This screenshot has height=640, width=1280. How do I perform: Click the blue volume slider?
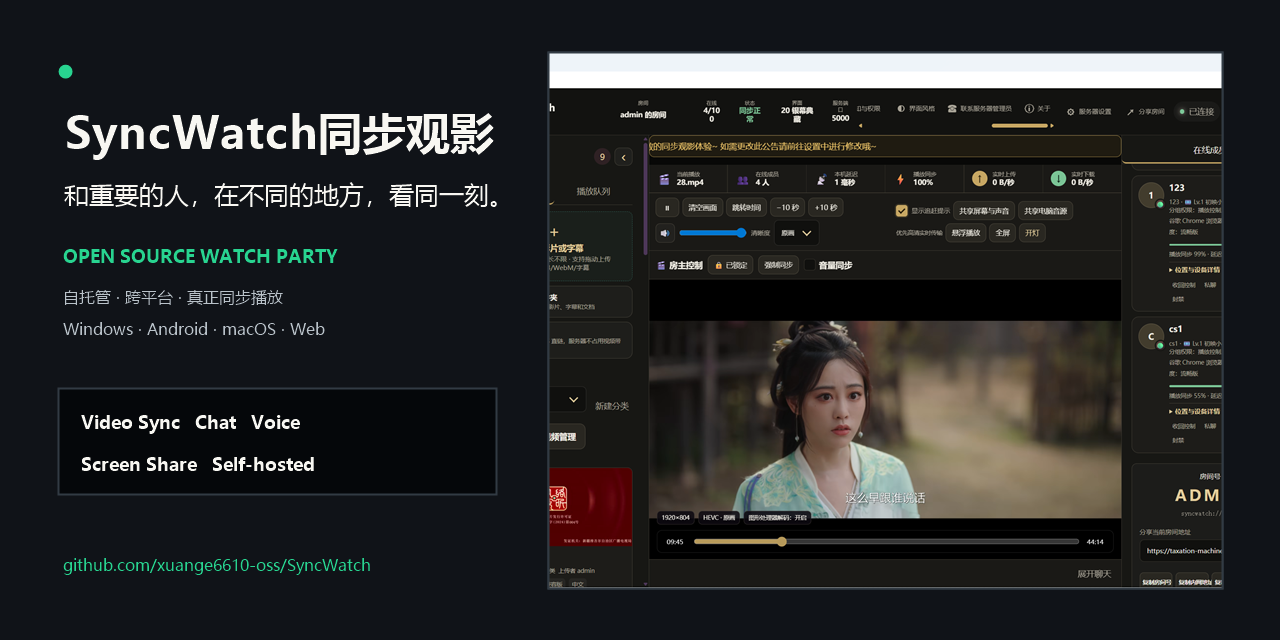713,233
